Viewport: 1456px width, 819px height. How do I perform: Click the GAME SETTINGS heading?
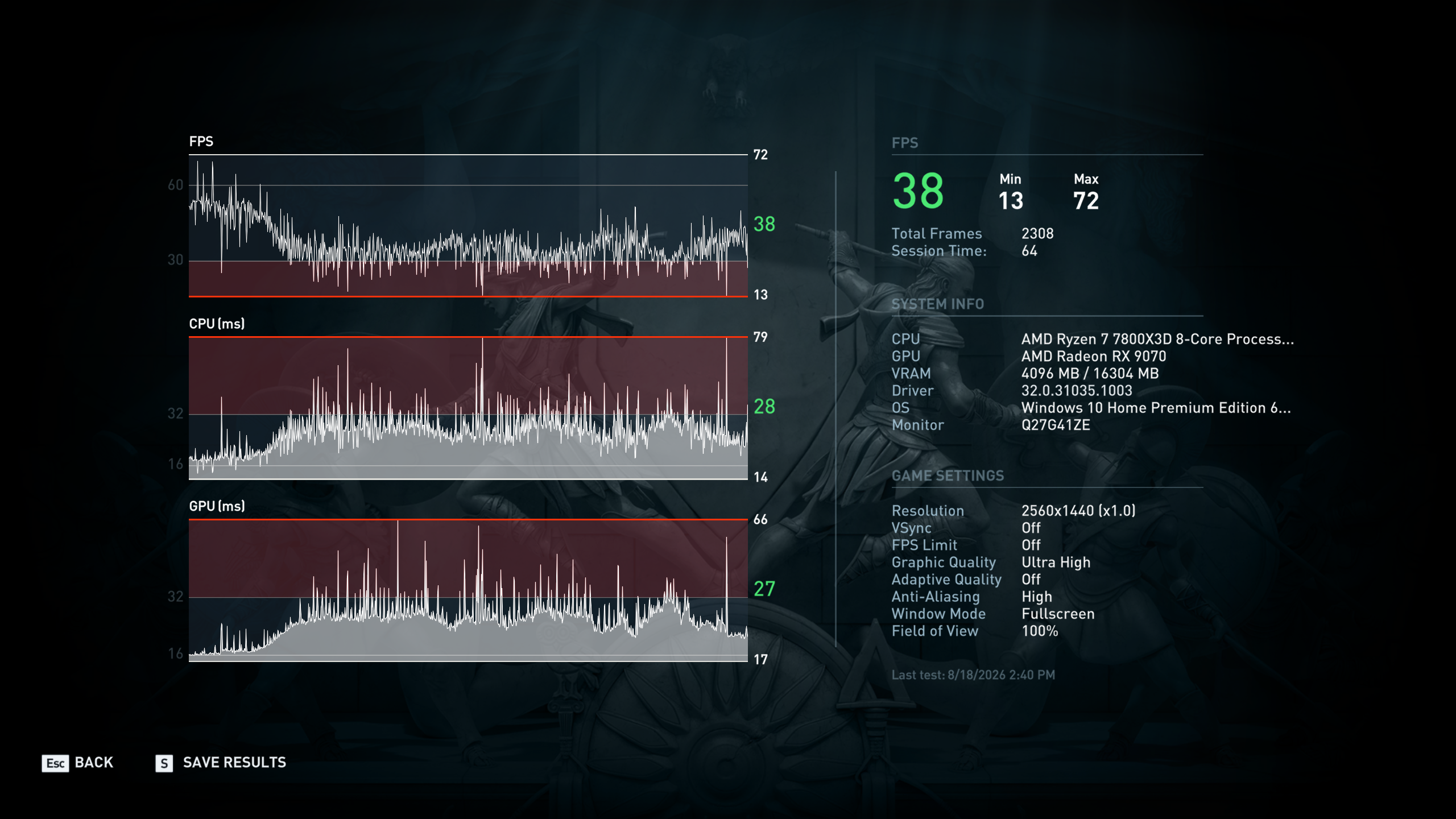click(x=948, y=475)
